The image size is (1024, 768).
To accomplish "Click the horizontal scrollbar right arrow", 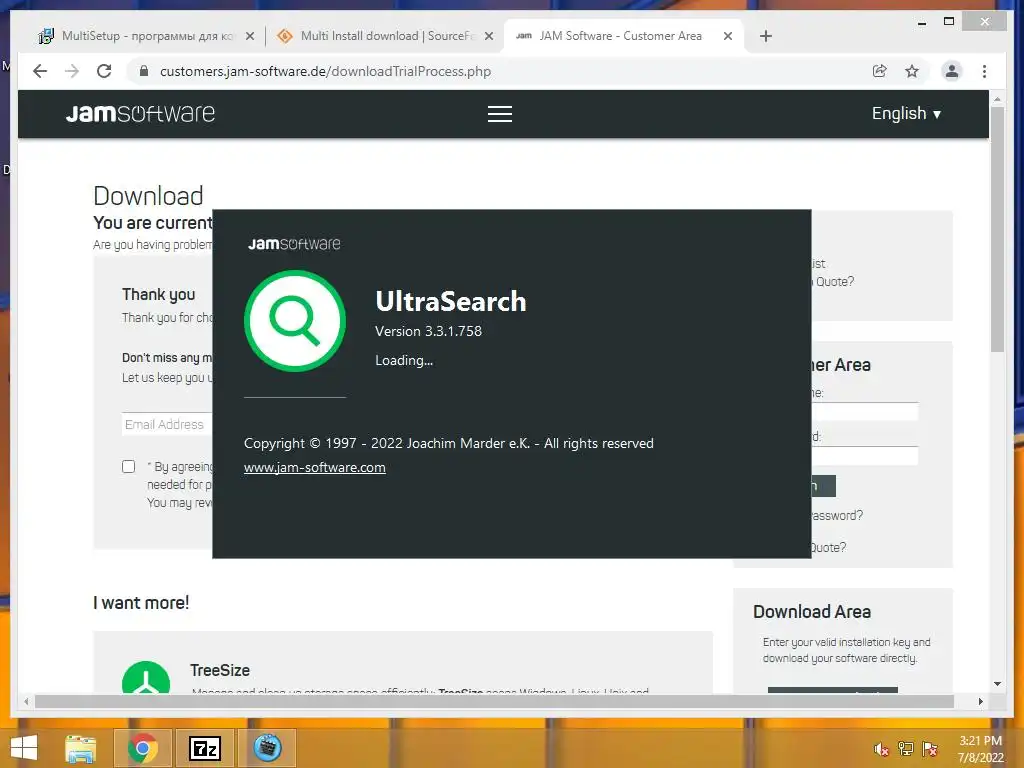I will 980,701.
